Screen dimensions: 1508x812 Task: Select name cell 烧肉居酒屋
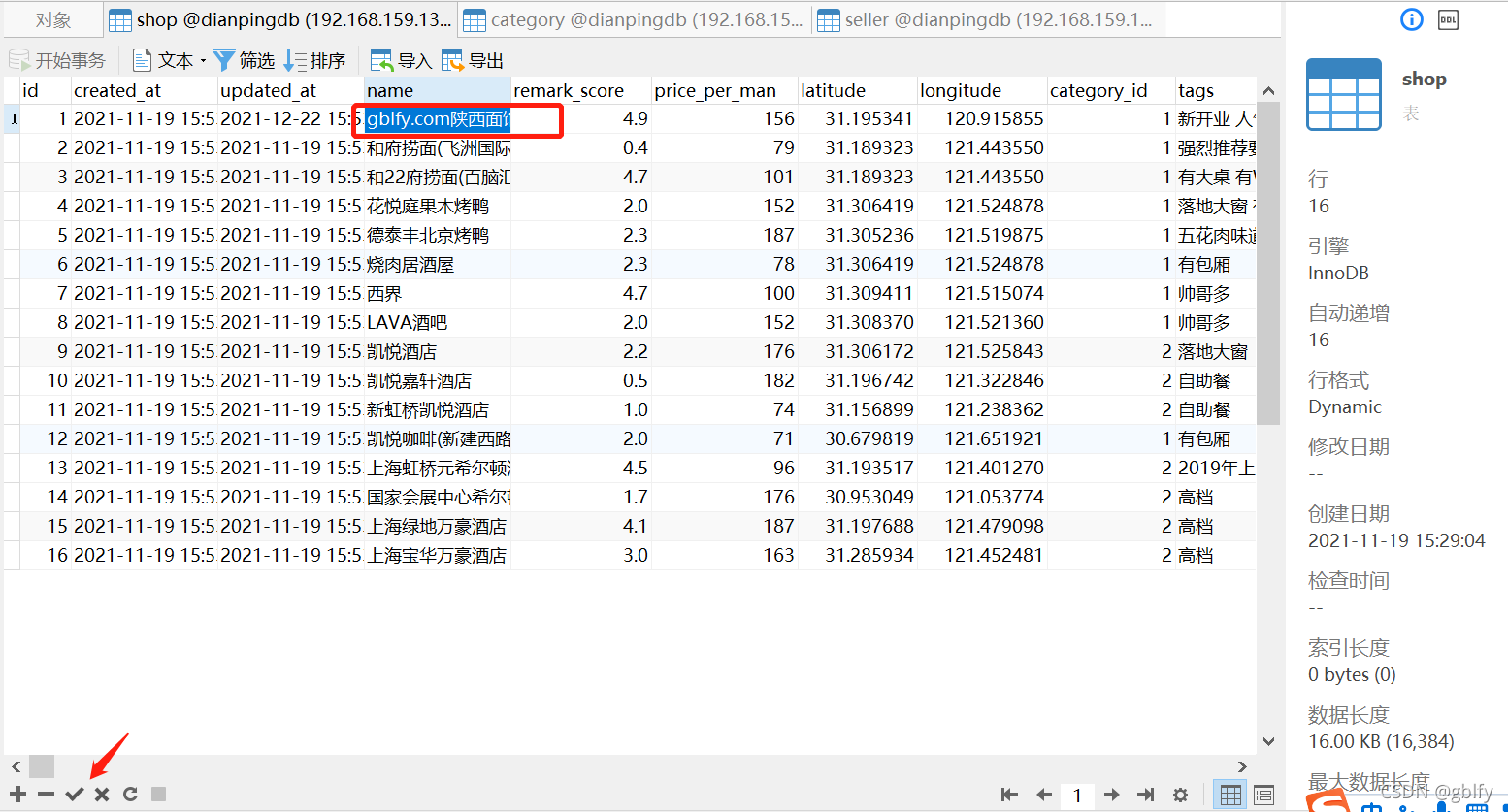click(x=438, y=265)
